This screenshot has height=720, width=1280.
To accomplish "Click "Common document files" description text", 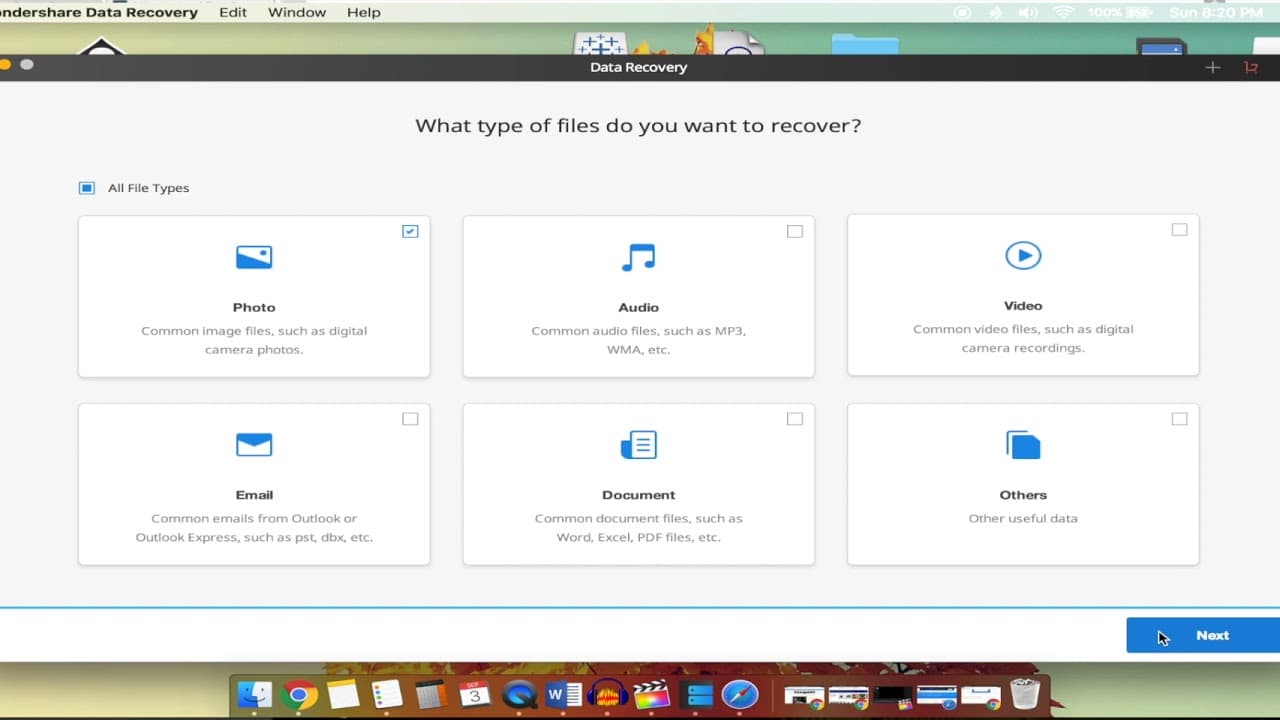I will tap(638, 528).
